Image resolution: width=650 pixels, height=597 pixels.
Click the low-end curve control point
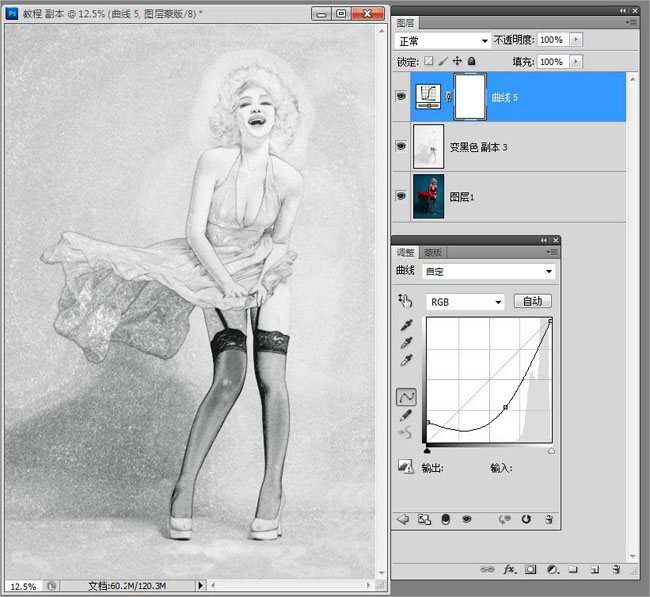coord(428,422)
